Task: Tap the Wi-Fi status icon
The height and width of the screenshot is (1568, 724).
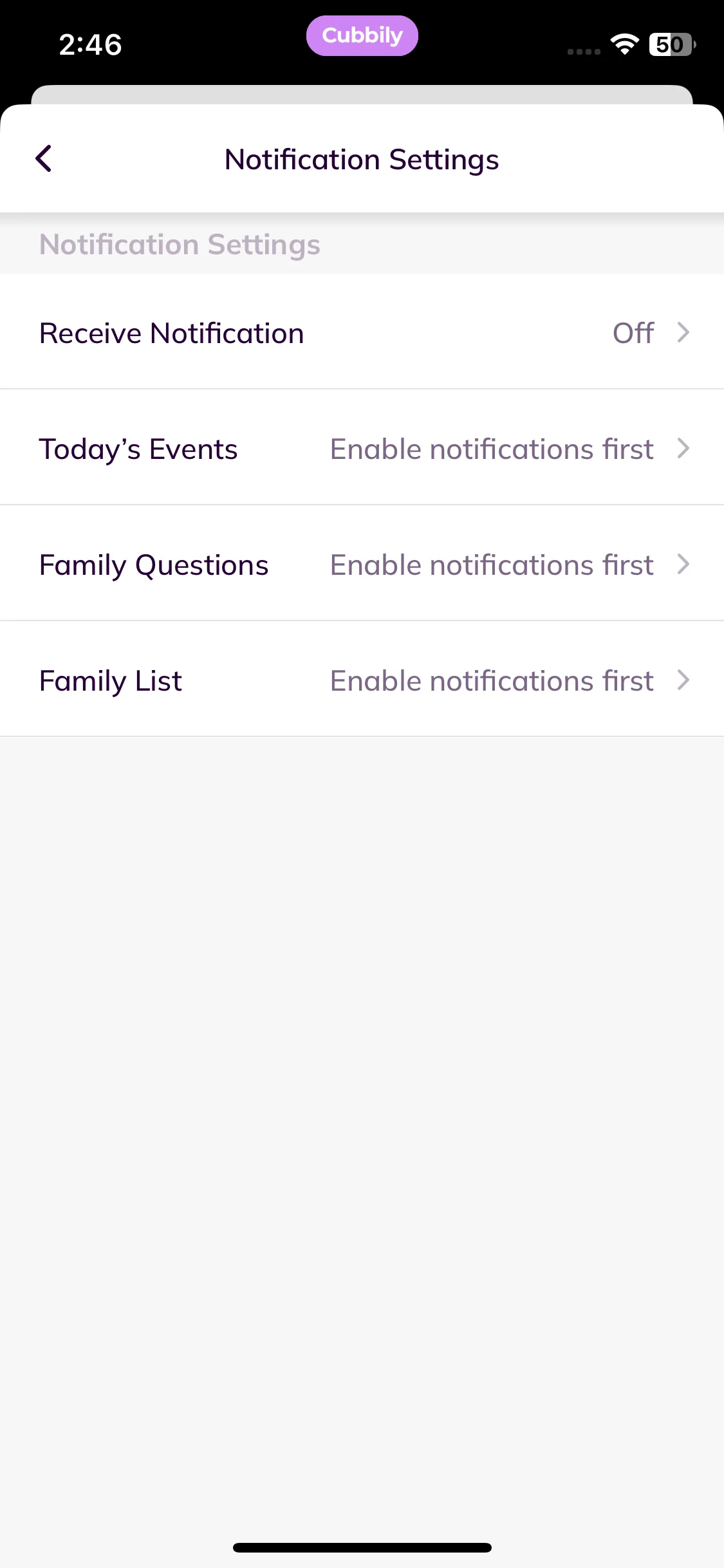Action: click(624, 44)
